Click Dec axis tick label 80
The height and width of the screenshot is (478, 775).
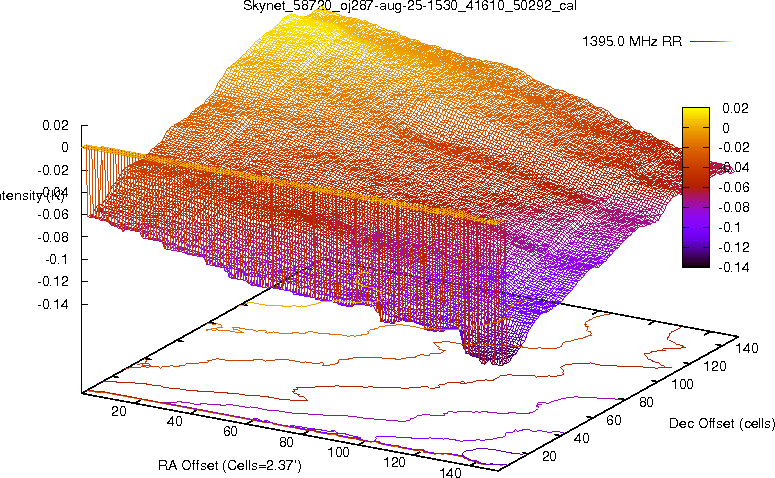pos(646,403)
